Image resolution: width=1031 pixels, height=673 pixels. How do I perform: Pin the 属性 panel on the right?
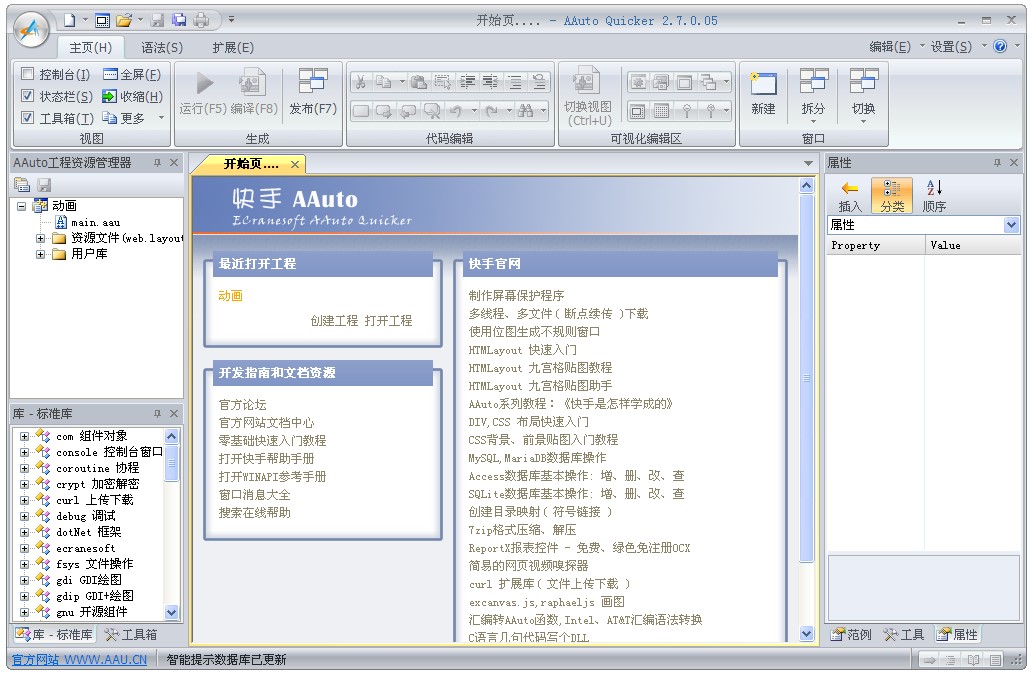coord(997,162)
